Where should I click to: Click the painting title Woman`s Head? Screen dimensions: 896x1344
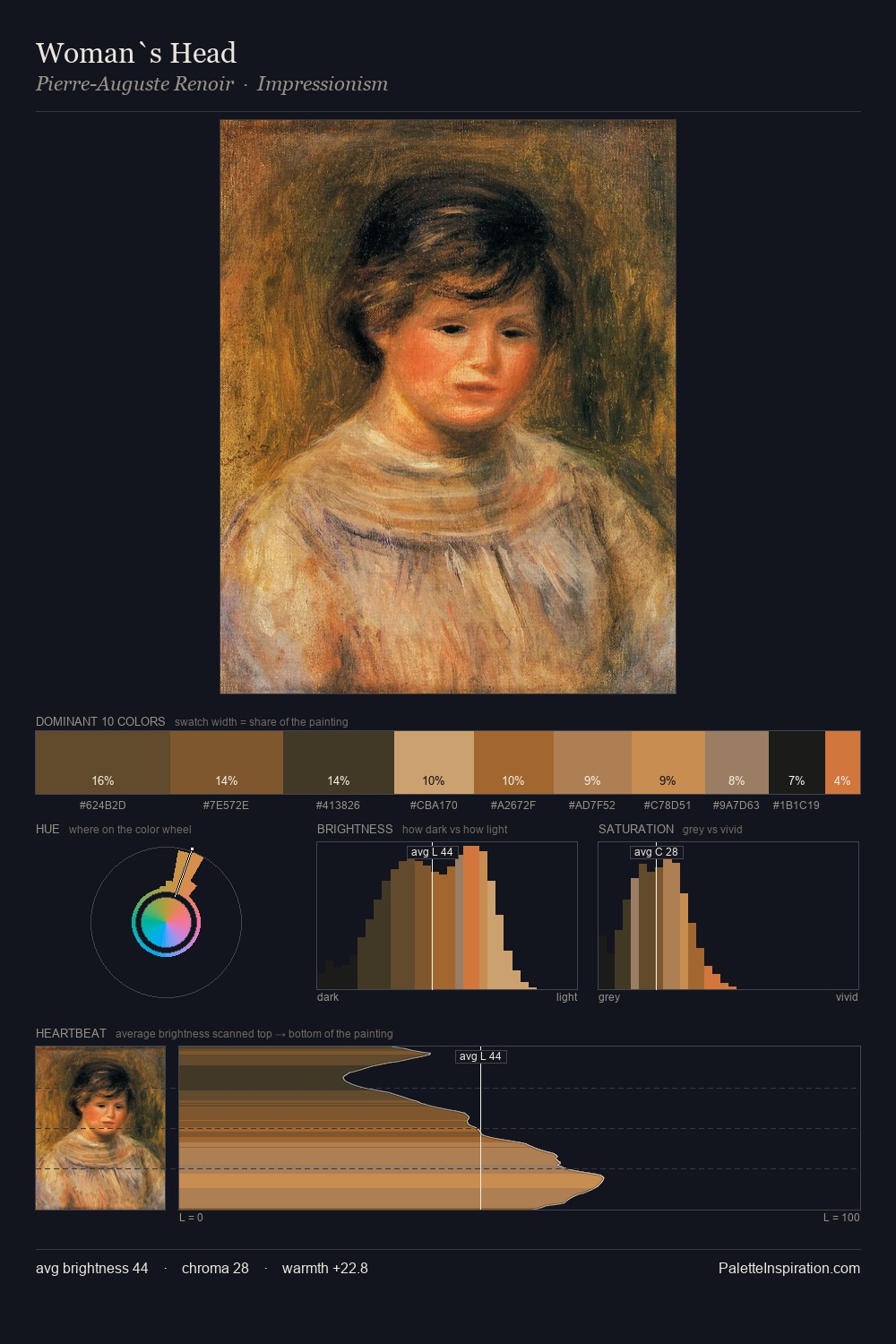click(x=136, y=53)
